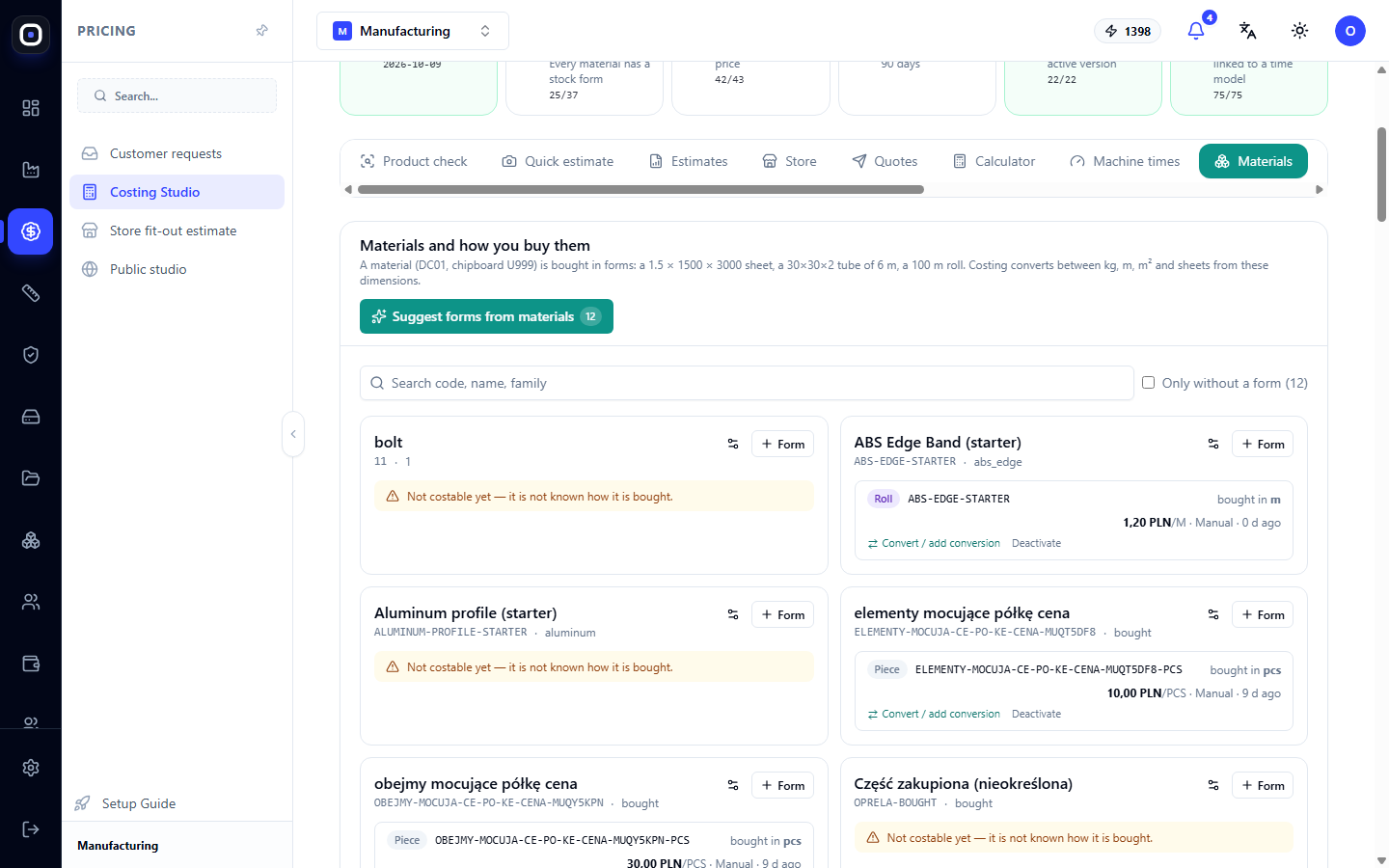1389x868 pixels.
Task: Open settings sliders icon on Aluminum profile card
Action: (733, 614)
